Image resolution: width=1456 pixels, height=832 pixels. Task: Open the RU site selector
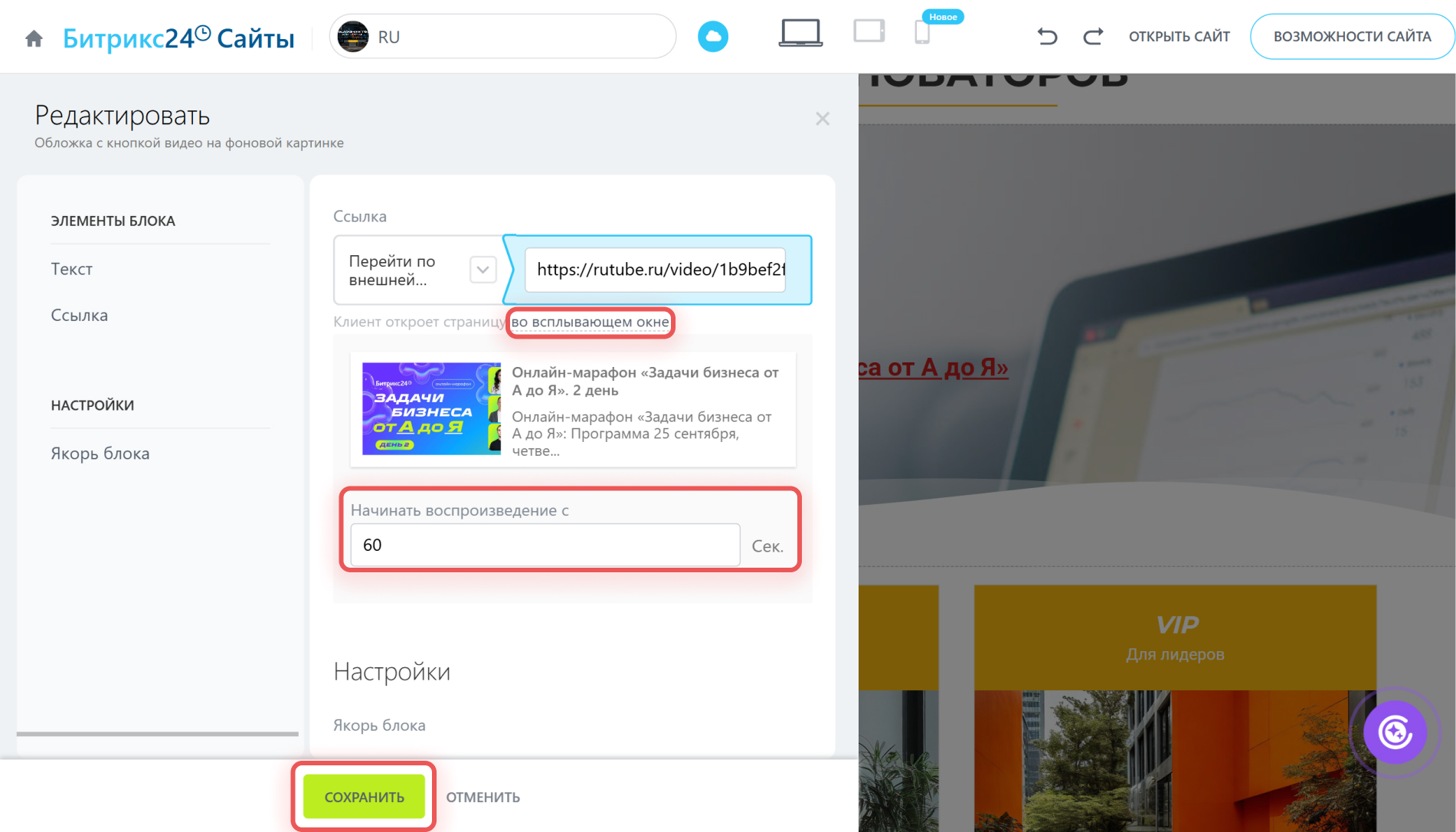502,37
